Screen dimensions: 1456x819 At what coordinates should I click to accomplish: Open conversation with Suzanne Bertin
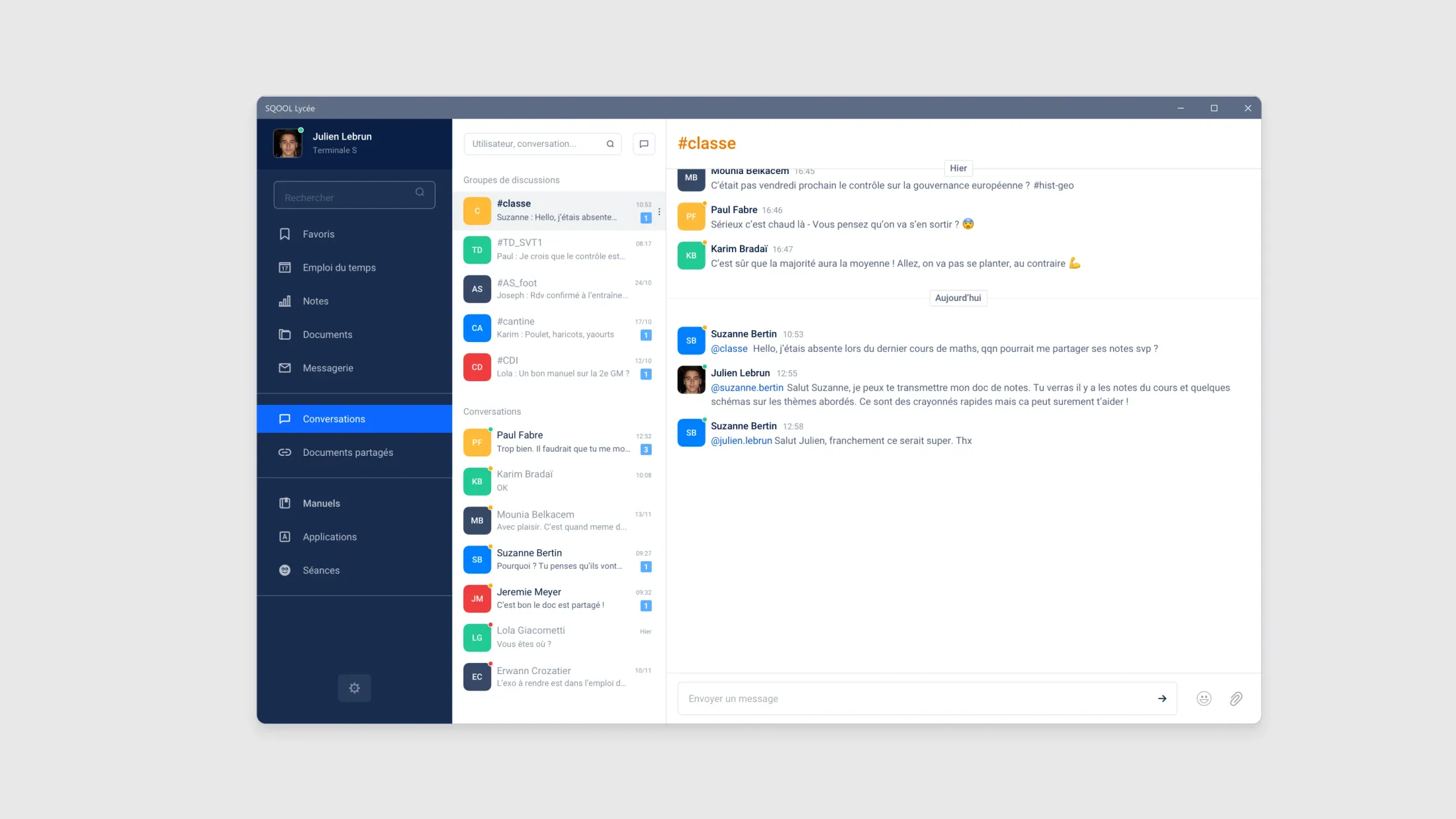[x=559, y=560]
